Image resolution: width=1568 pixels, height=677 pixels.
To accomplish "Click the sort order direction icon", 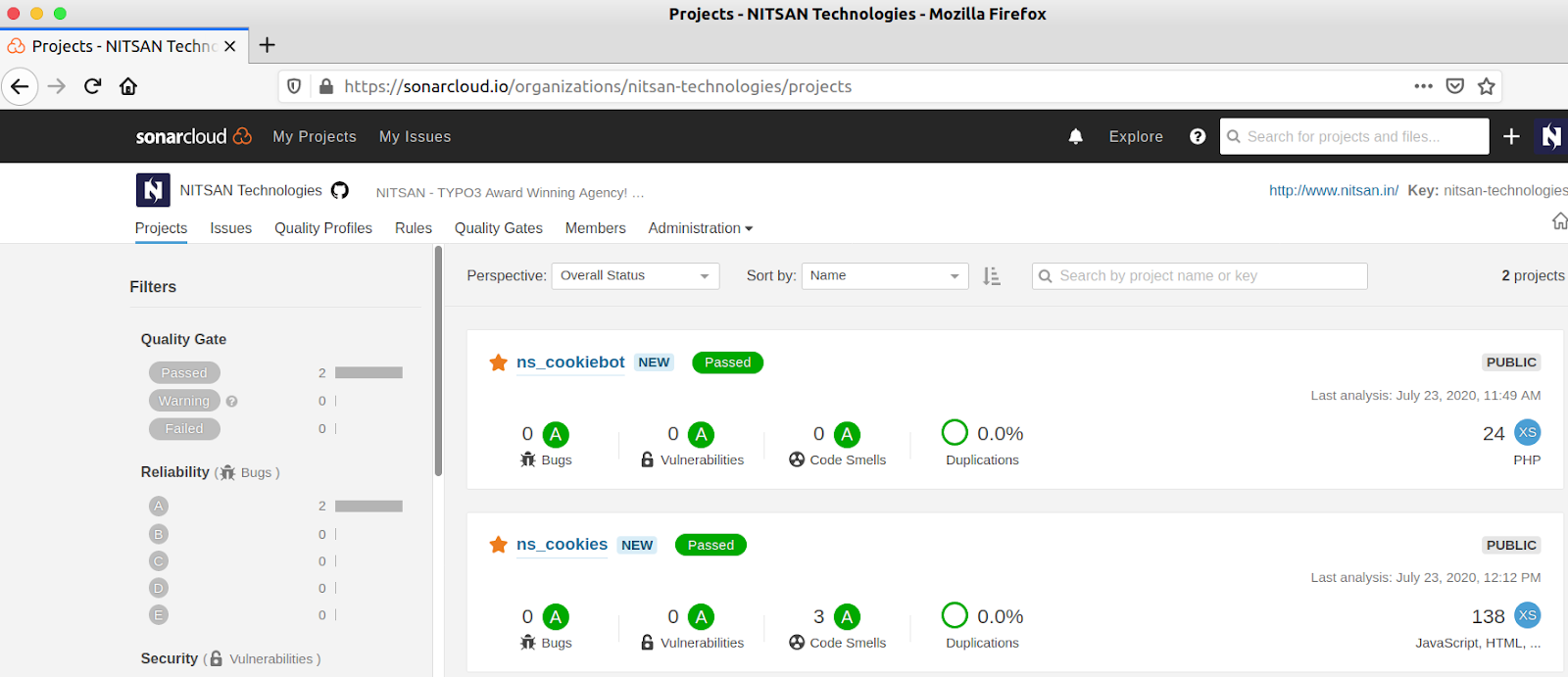I will tap(992, 276).
